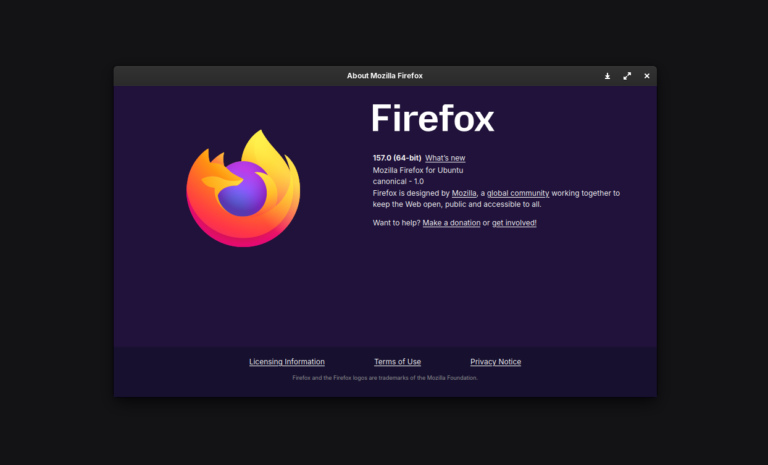Open the What's new link

tap(445, 158)
